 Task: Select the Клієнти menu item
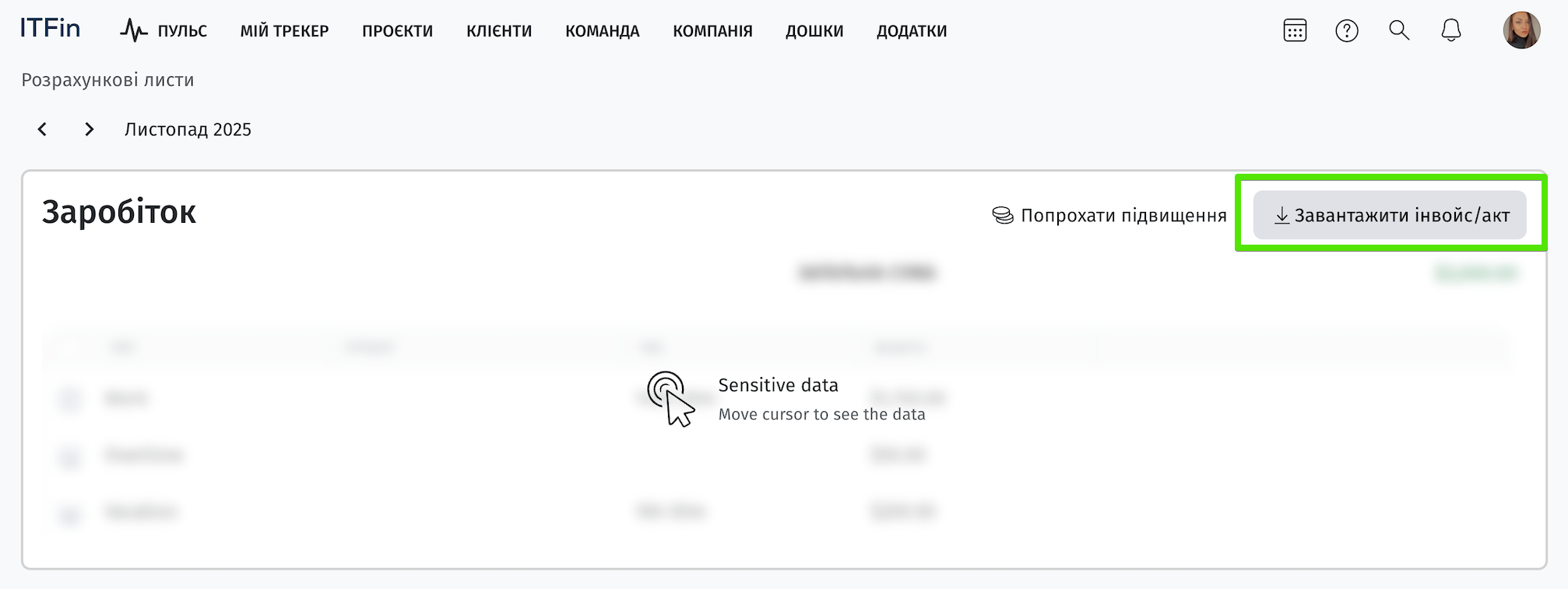499,31
